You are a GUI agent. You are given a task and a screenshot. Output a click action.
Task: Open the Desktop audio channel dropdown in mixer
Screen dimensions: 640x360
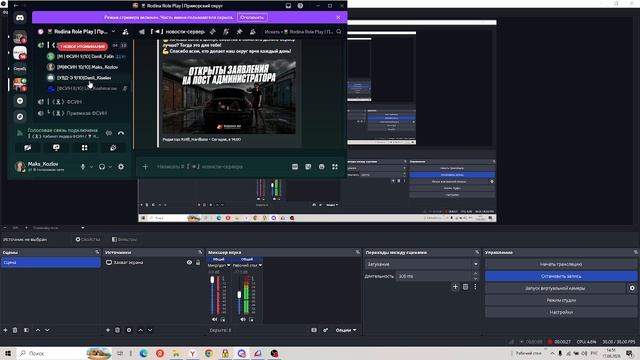pyautogui.click(x=260, y=265)
